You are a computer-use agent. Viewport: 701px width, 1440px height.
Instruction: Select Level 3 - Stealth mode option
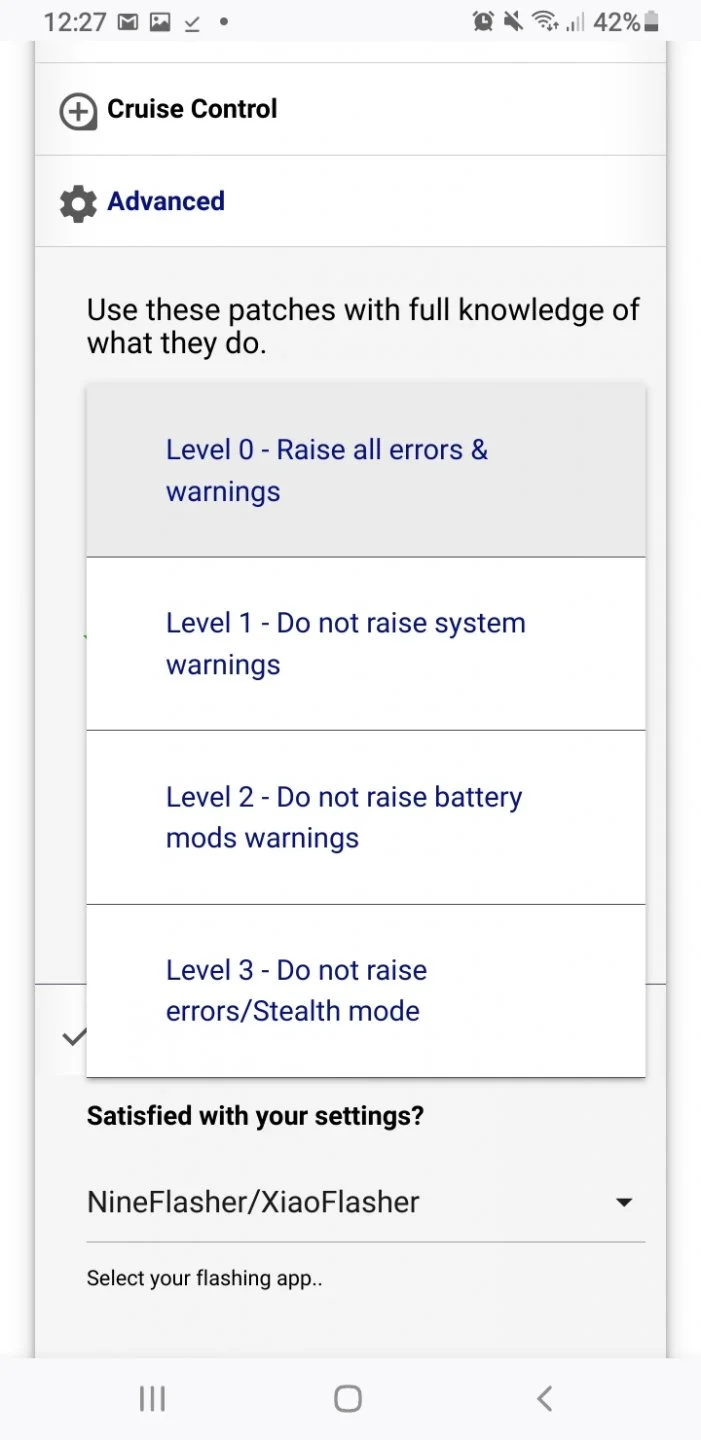click(x=365, y=991)
